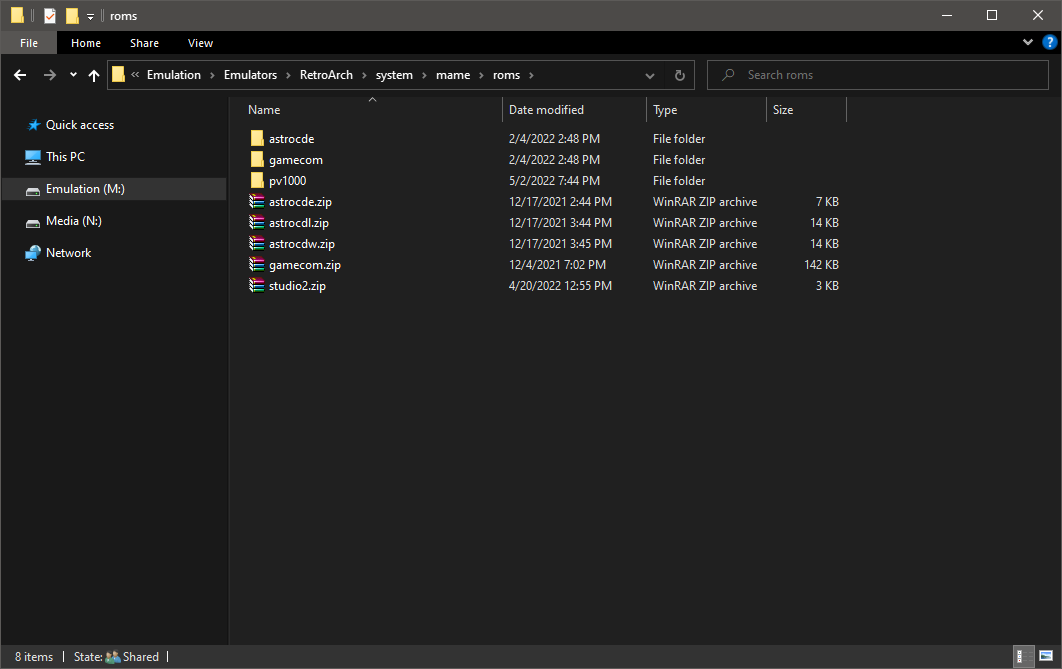Screen dimensions: 1062x669
Task: Click the expand chevrons before Emulation in path
Action: click(x=135, y=75)
